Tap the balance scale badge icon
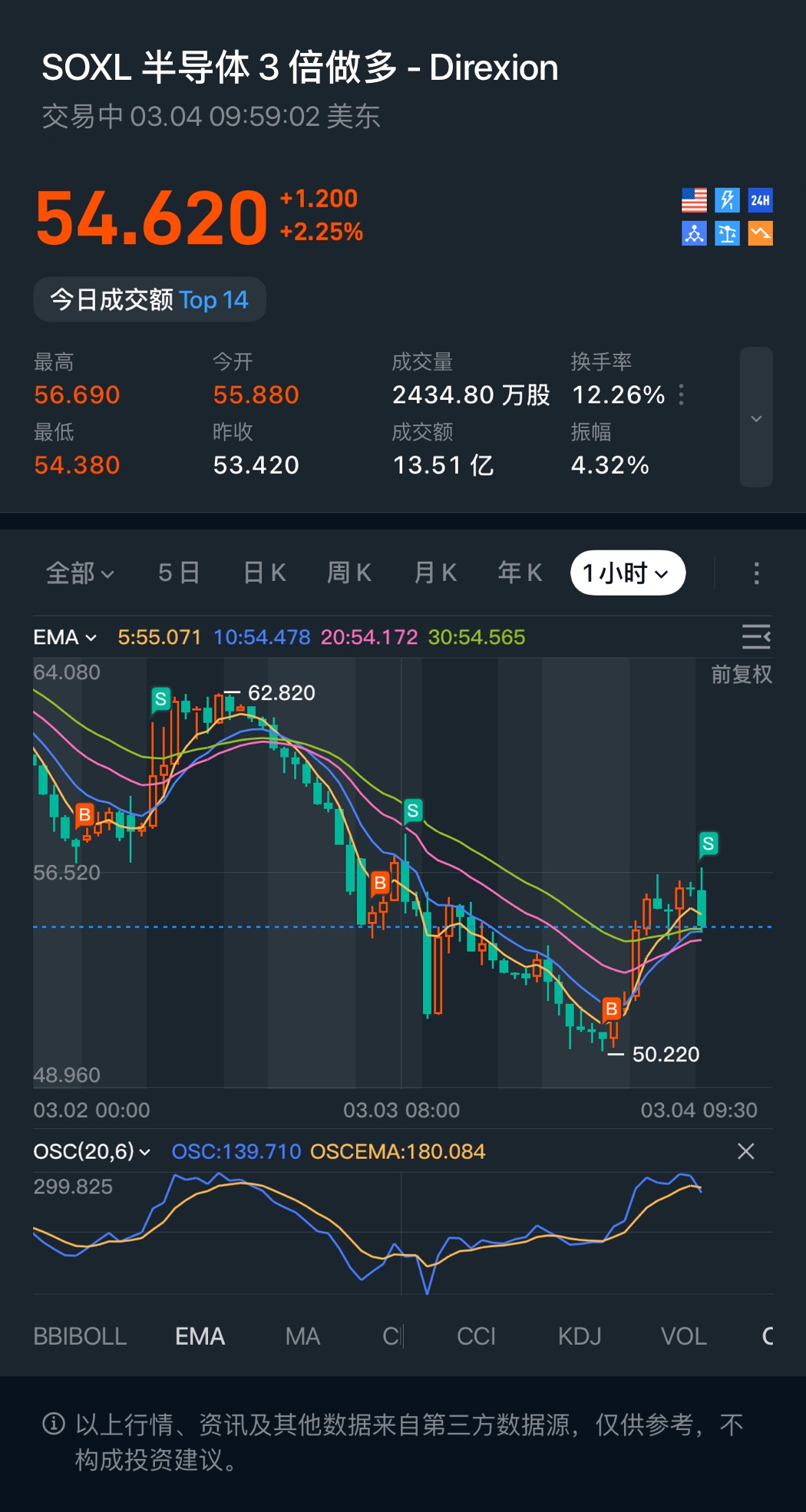806x1512 pixels. coord(727,233)
